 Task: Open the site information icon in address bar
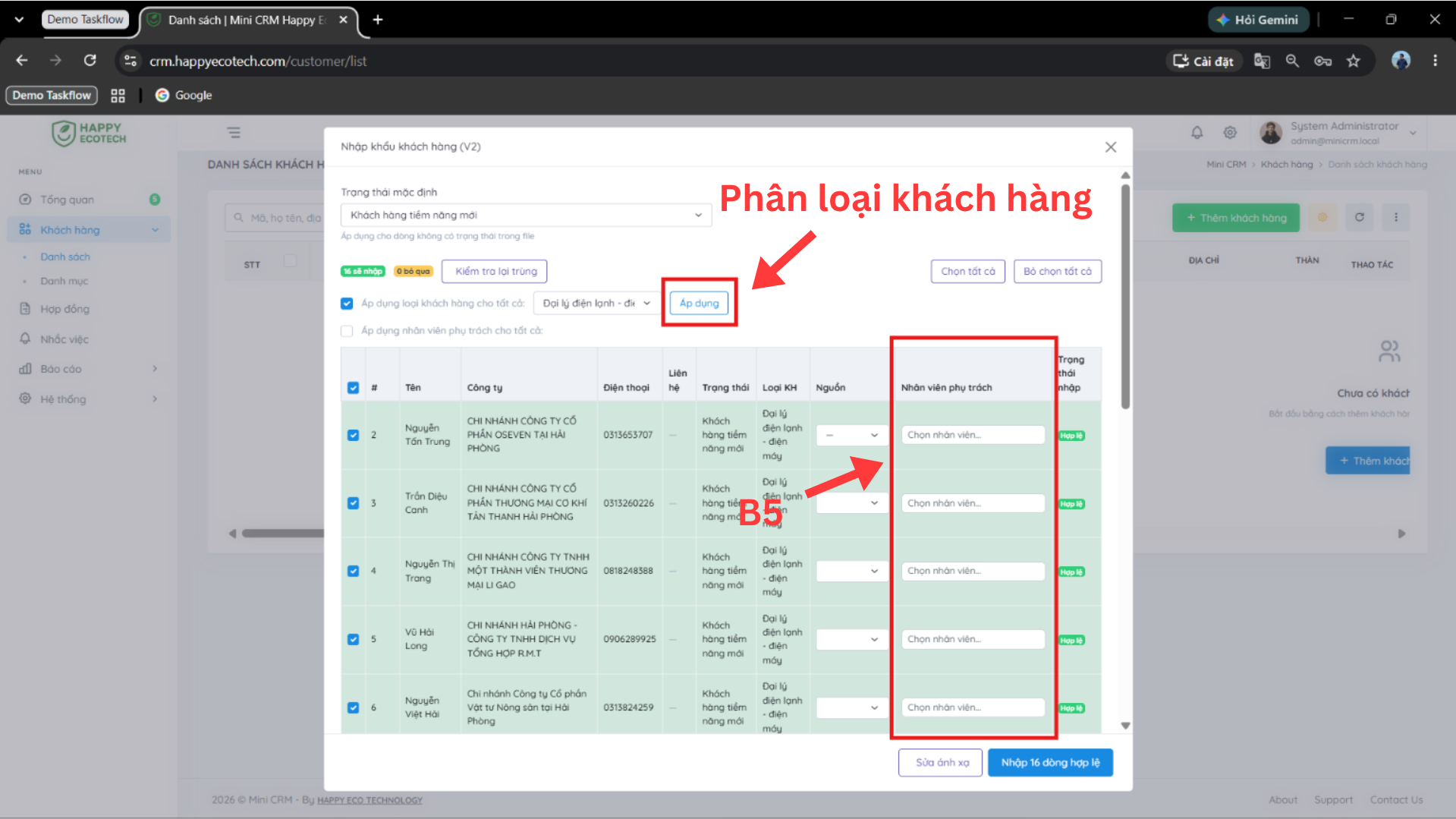(131, 61)
